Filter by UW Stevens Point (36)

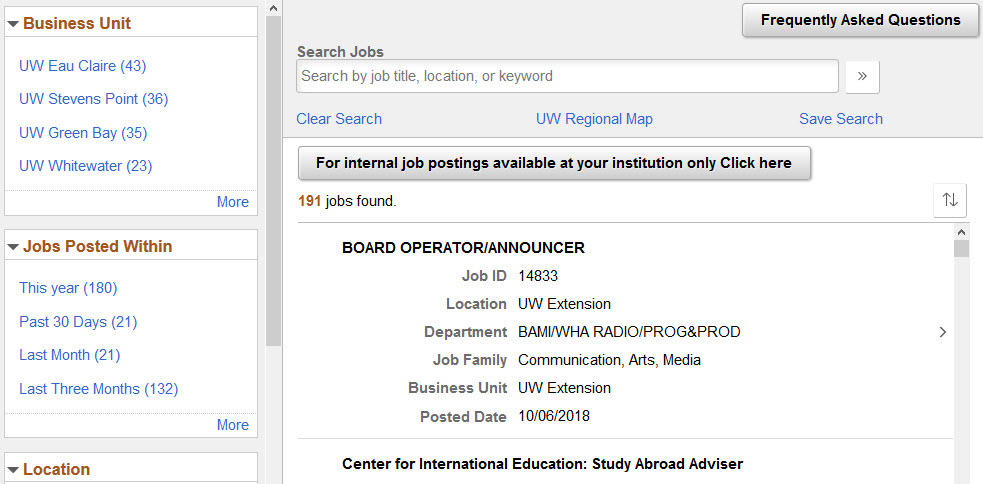[93, 99]
